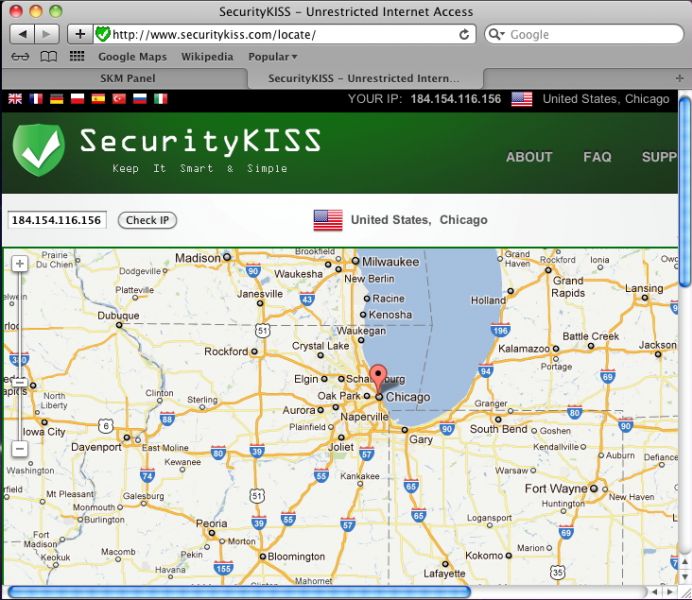Click the Gary label on the map
The image size is (692, 600).
coord(421,439)
